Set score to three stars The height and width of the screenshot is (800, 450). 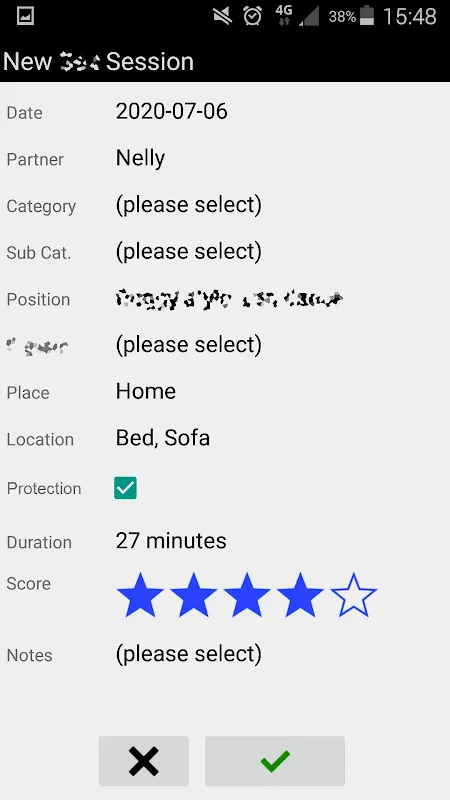pyautogui.click(x=247, y=595)
